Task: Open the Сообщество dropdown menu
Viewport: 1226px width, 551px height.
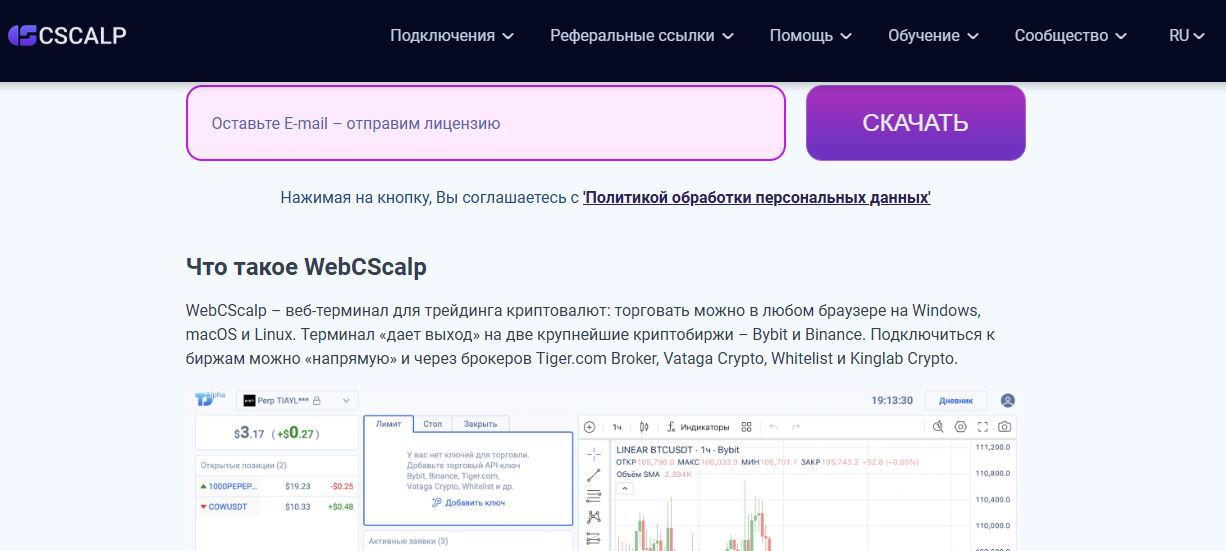Action: coord(1071,36)
